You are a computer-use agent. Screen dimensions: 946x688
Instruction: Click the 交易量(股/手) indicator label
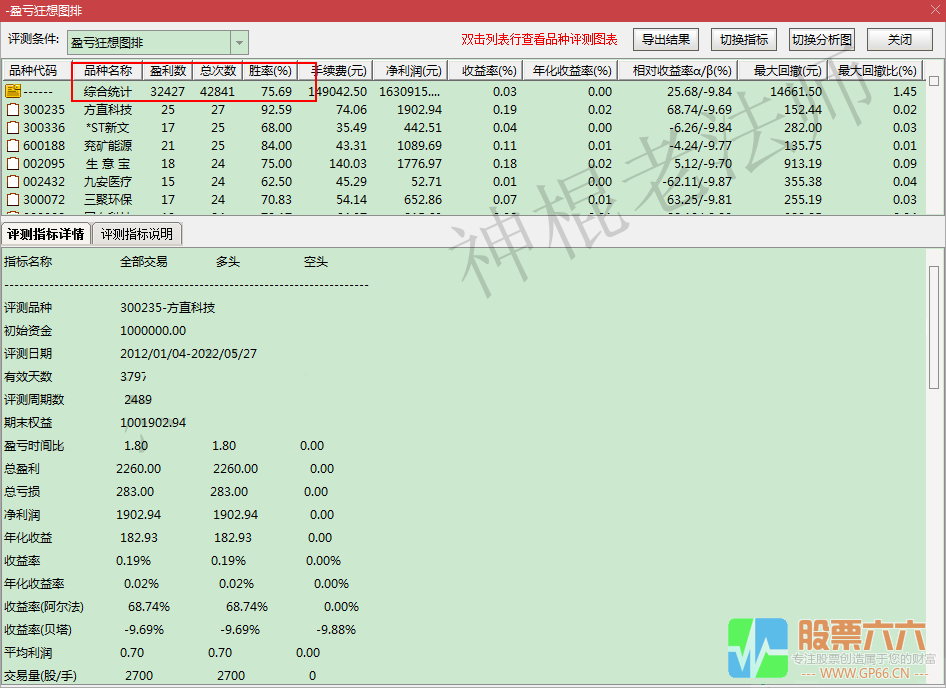click(40, 676)
